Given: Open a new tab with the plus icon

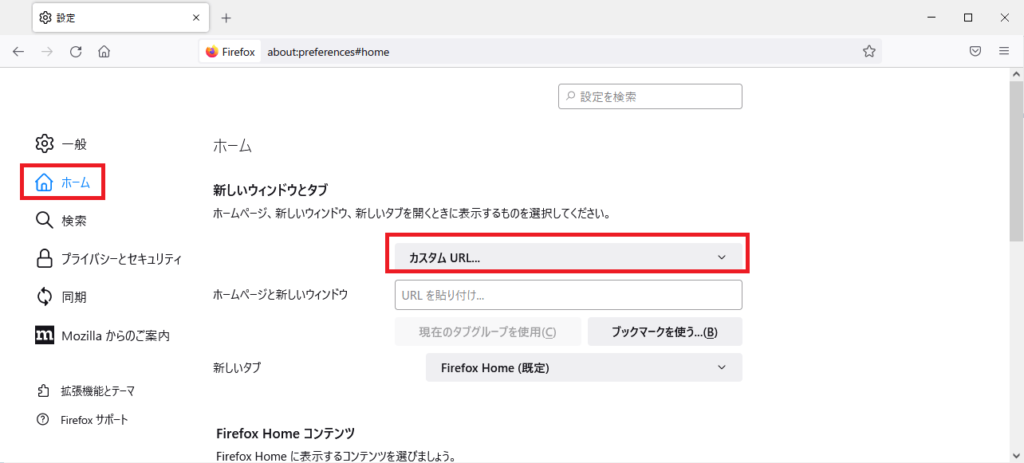Looking at the screenshot, I should coord(226,18).
